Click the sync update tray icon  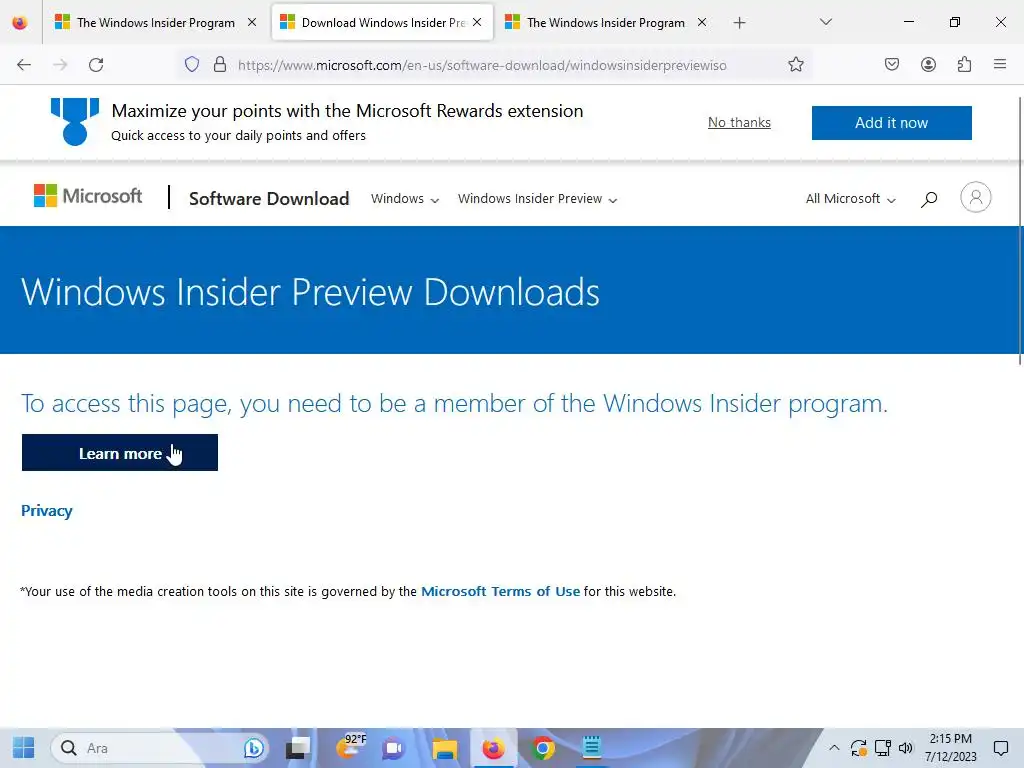[858, 748]
